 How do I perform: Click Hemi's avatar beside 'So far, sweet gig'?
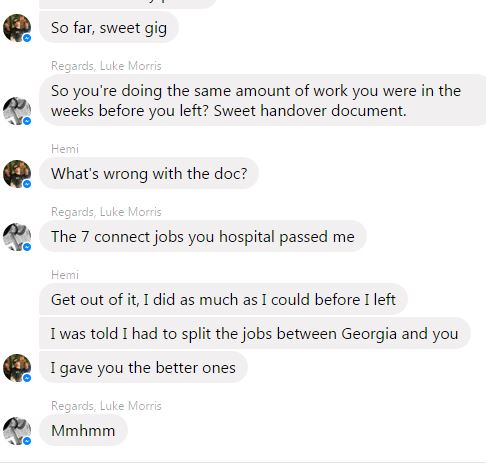[x=17, y=28]
